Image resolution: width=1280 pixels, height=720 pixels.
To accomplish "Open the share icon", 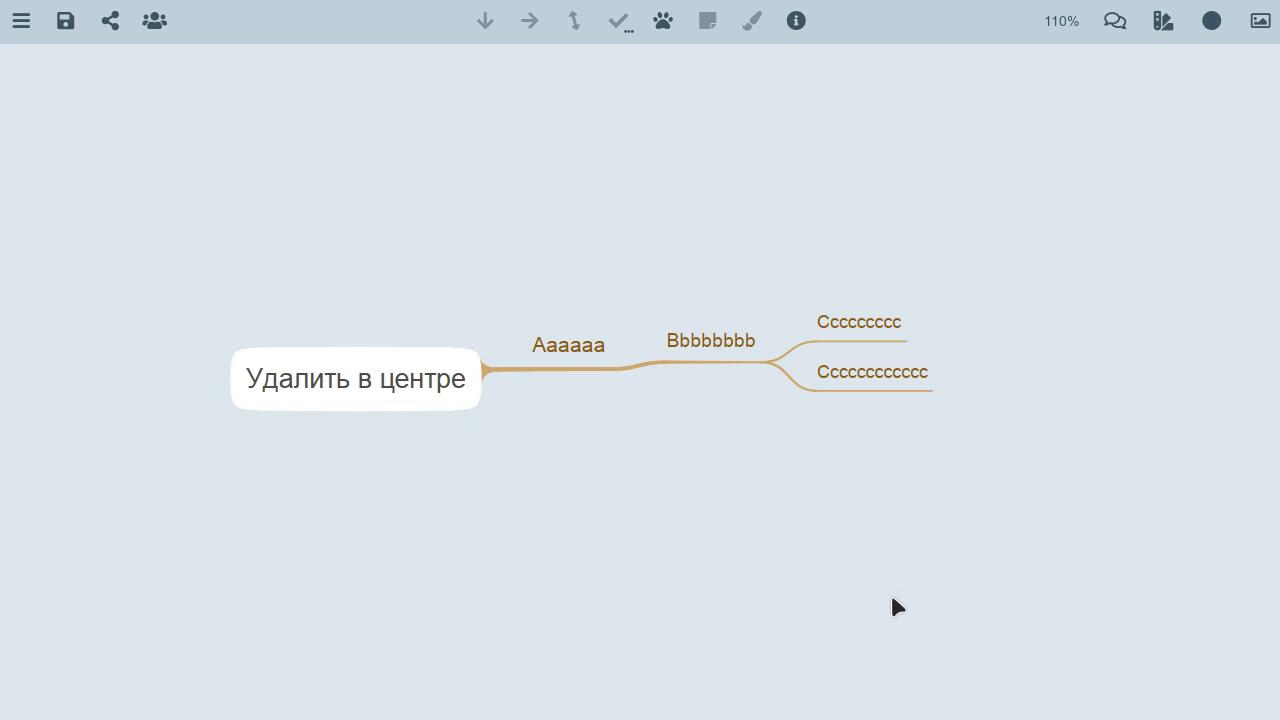I will click(110, 21).
